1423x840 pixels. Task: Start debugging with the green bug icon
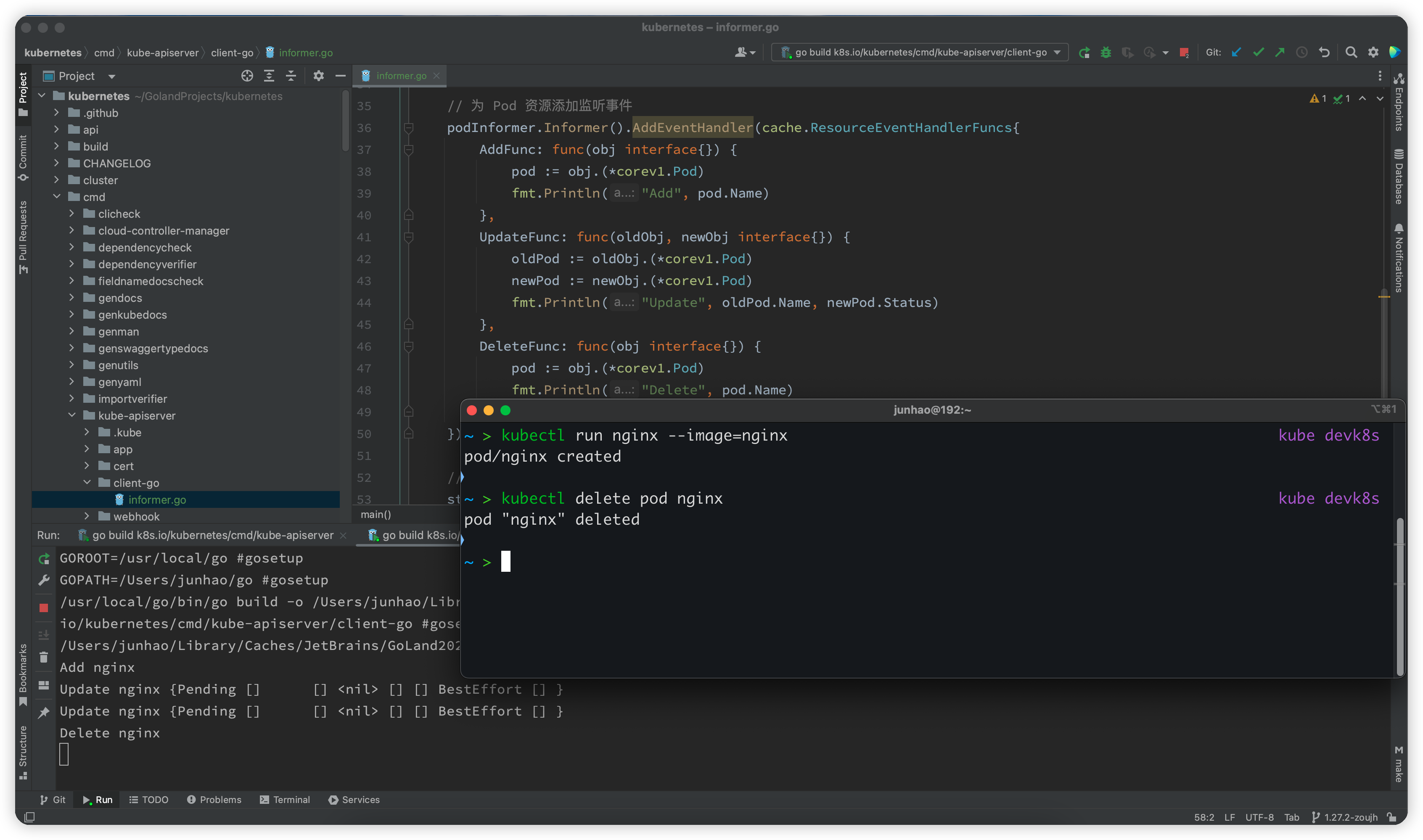pyautogui.click(x=1106, y=53)
